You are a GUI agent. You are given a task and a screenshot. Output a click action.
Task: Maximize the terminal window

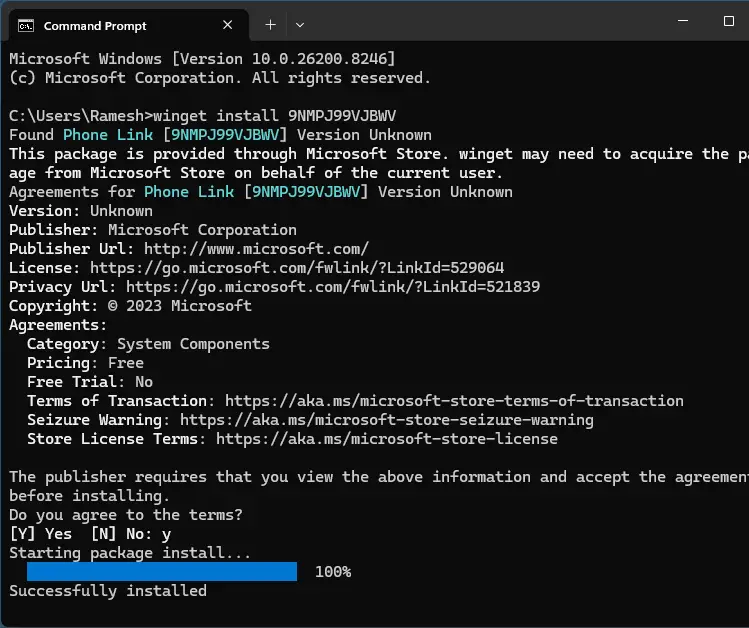(728, 21)
